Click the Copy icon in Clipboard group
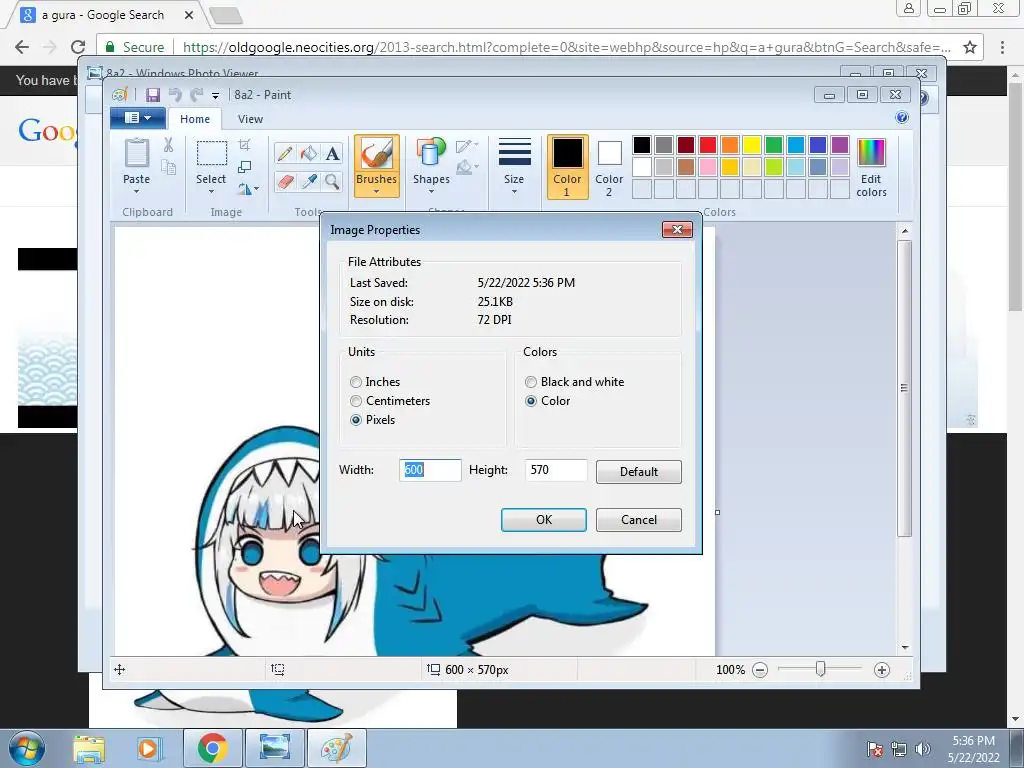 168,167
